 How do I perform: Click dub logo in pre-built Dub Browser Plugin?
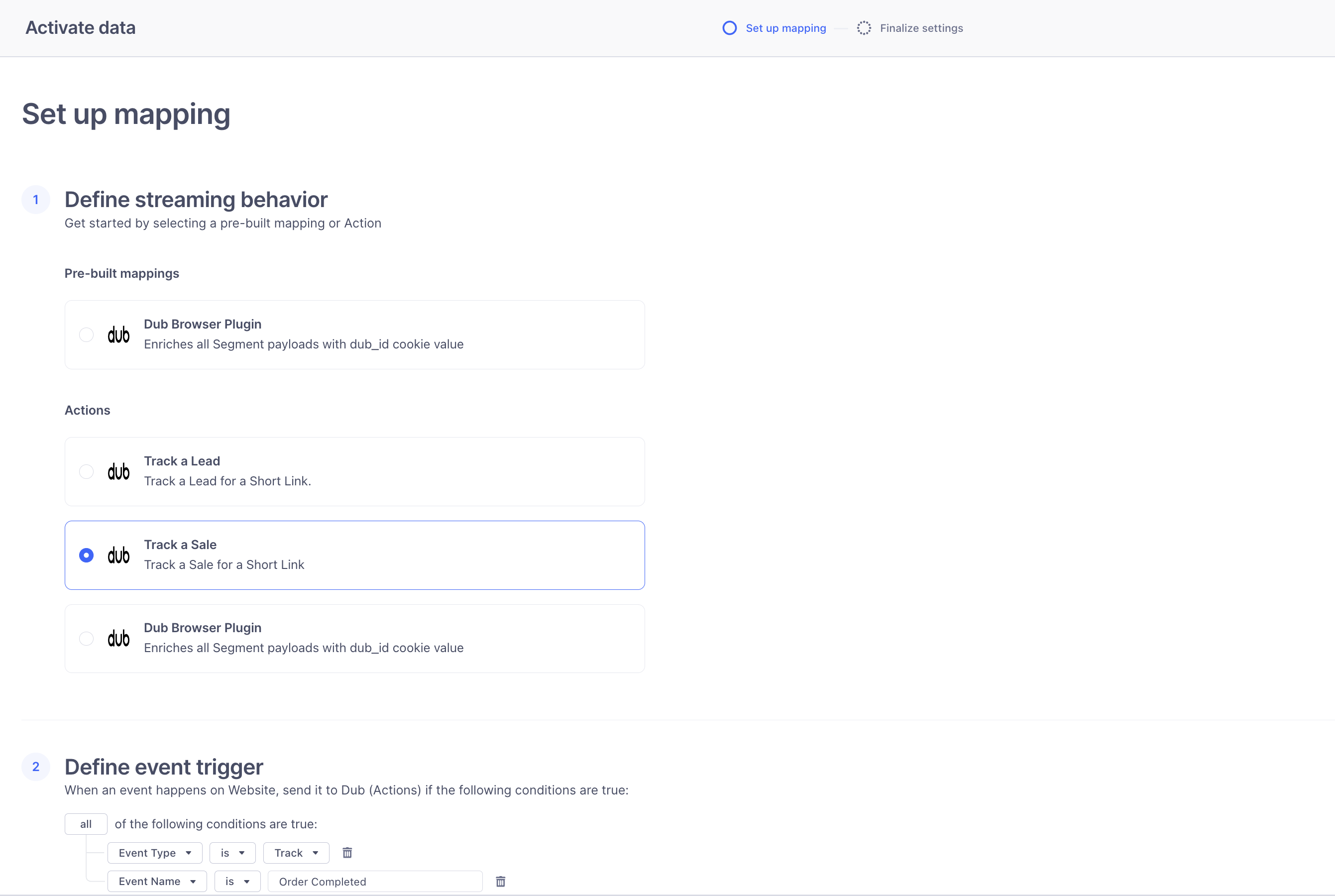click(x=119, y=335)
